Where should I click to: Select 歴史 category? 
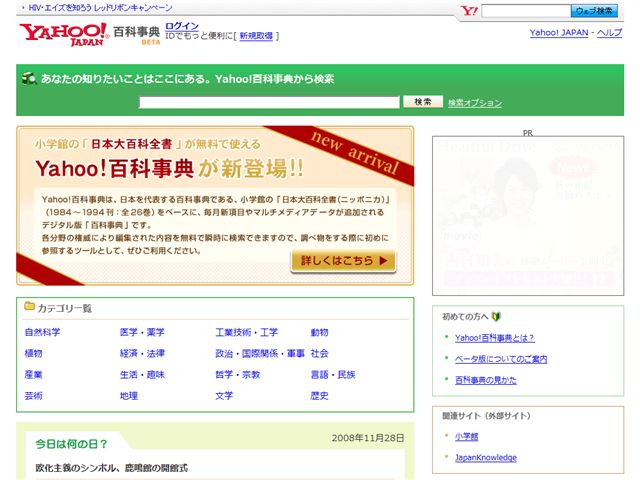click(319, 396)
